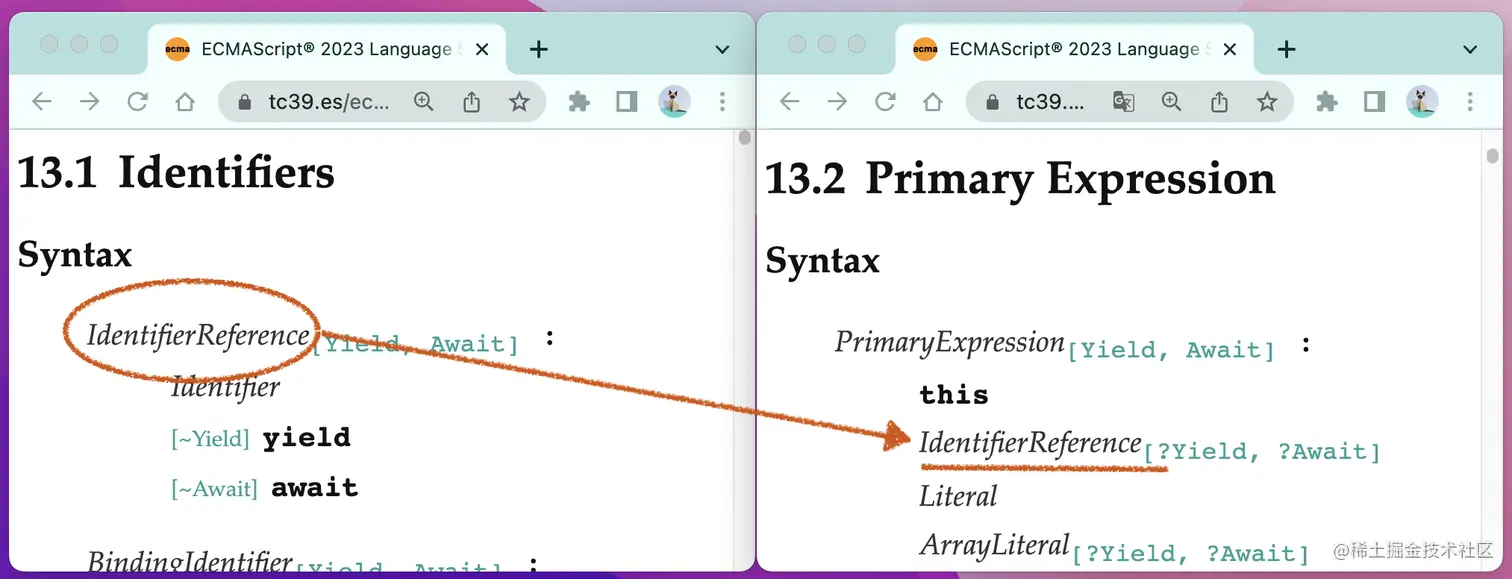Open new tab in right window
Viewport: 1512px width, 579px height.
tap(1287, 49)
